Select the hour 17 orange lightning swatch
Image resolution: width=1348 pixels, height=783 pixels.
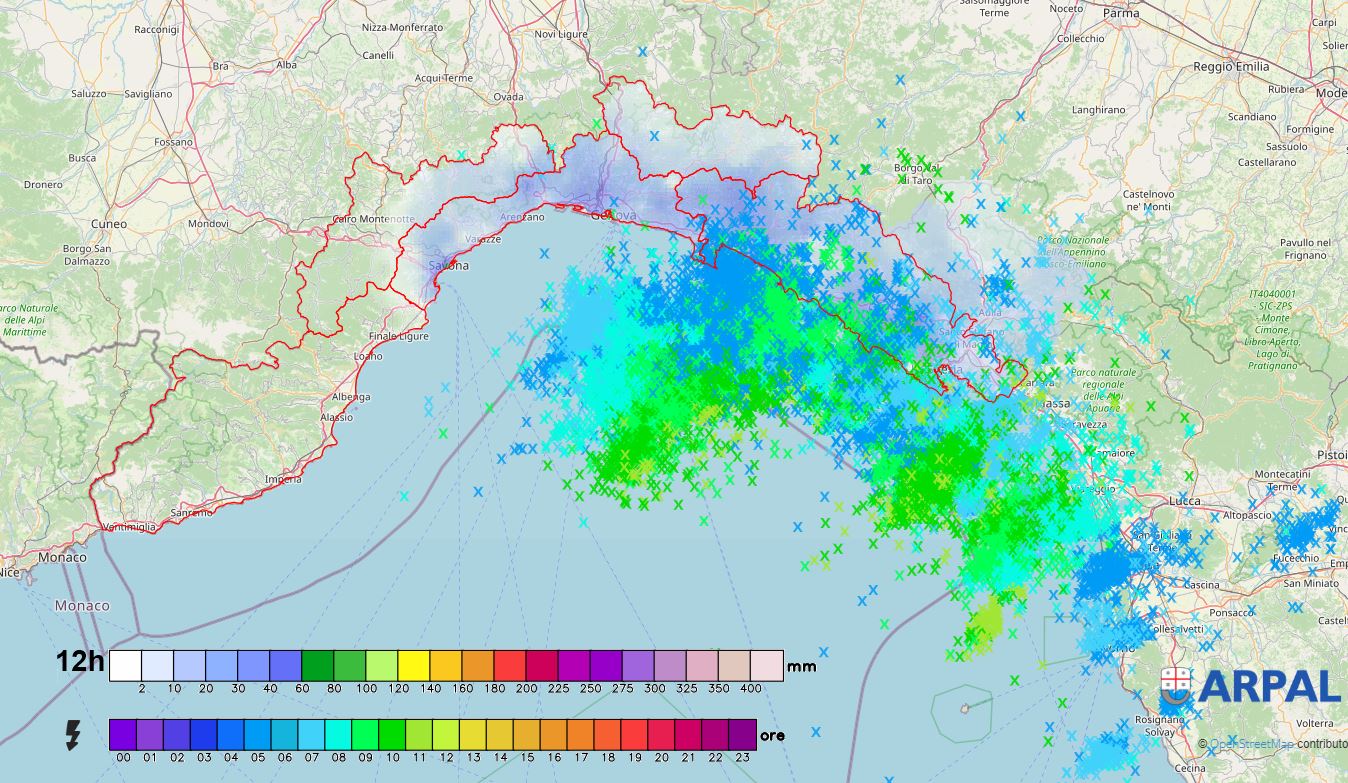coord(582,735)
